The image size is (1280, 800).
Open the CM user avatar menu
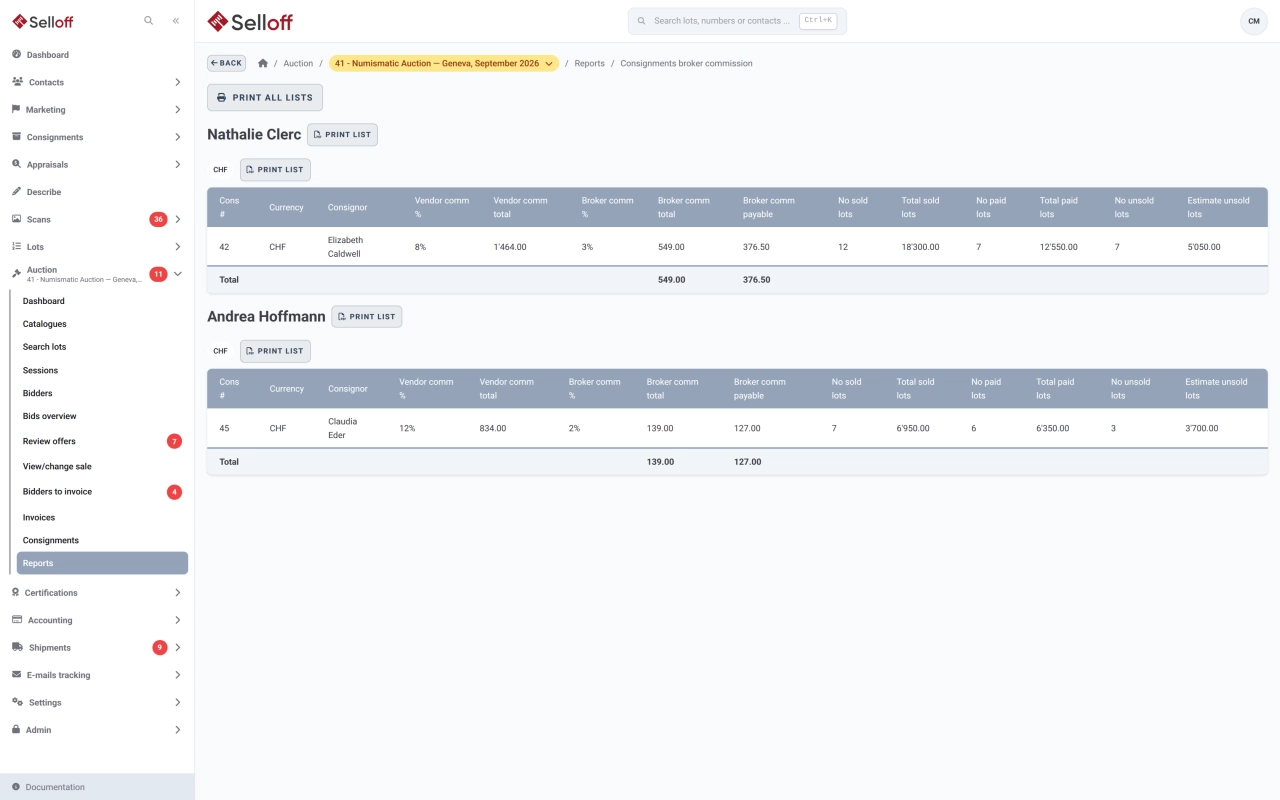1254,21
